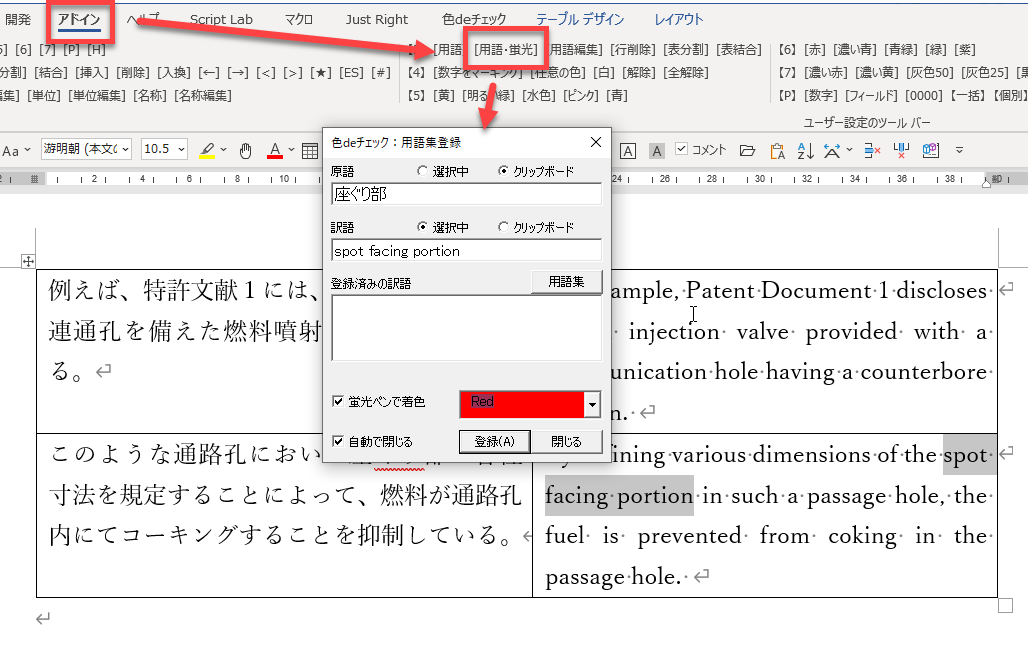Screen dimensions: 1028x656
Task: Click the 用語集 button in dialog
Action: pyautogui.click(x=566, y=282)
